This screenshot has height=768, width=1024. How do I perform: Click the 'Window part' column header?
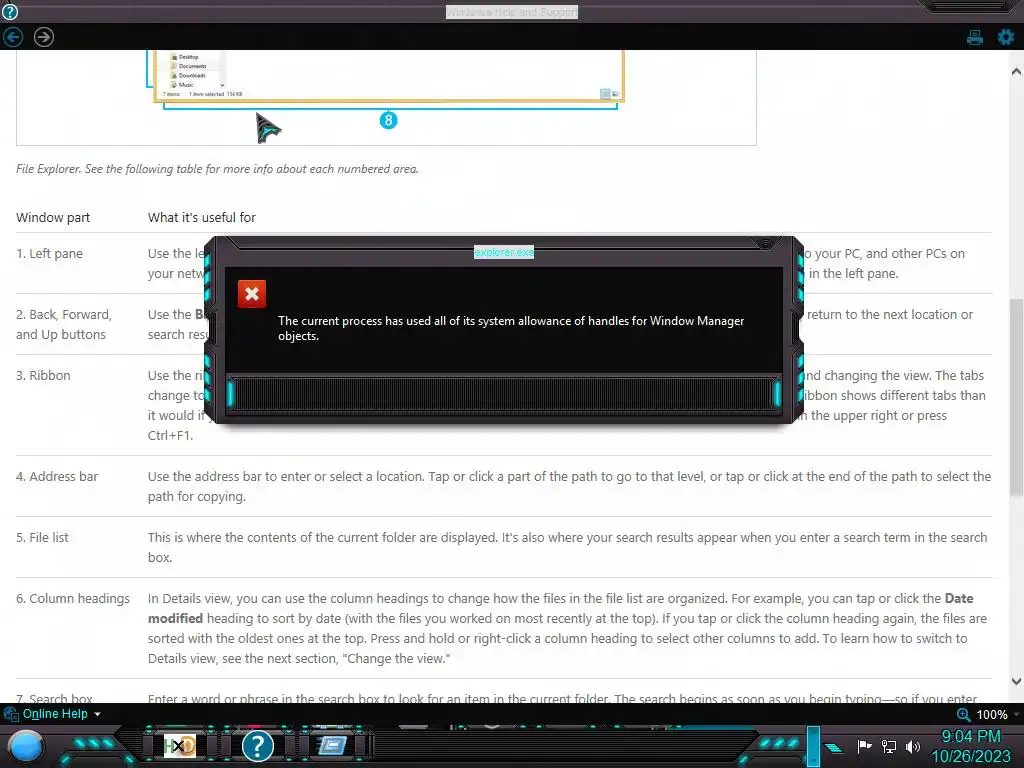point(53,217)
